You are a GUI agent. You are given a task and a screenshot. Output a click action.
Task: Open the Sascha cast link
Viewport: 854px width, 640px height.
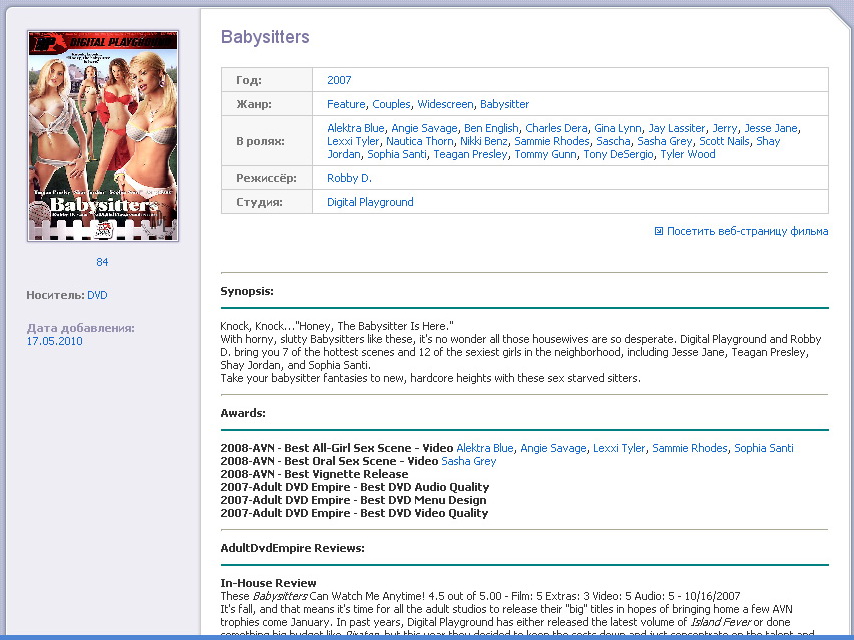click(613, 141)
